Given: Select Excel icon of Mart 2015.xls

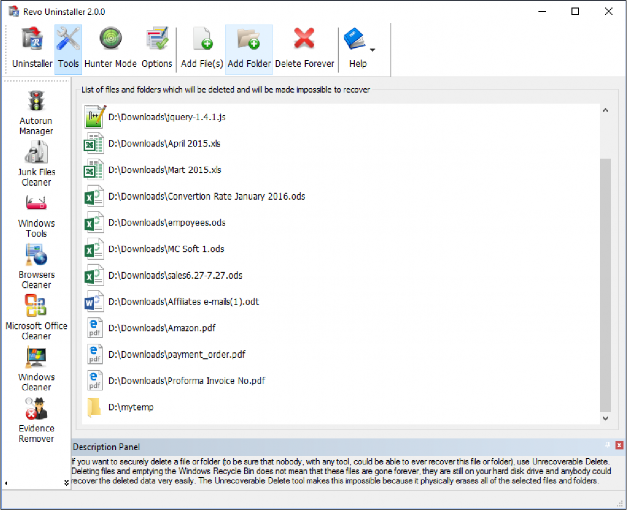Looking at the screenshot, I should pyautogui.click(x=94, y=170).
